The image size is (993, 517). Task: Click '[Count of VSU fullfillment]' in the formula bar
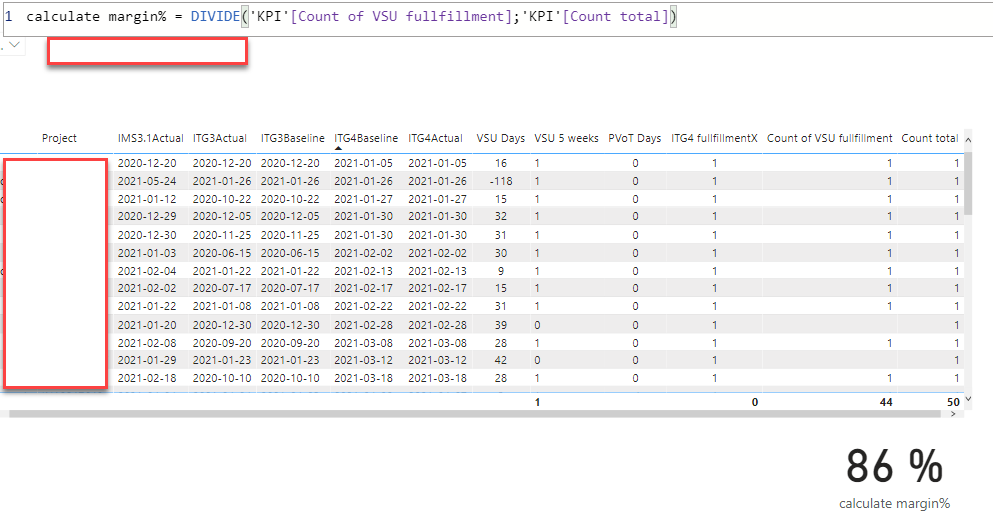(x=401, y=16)
